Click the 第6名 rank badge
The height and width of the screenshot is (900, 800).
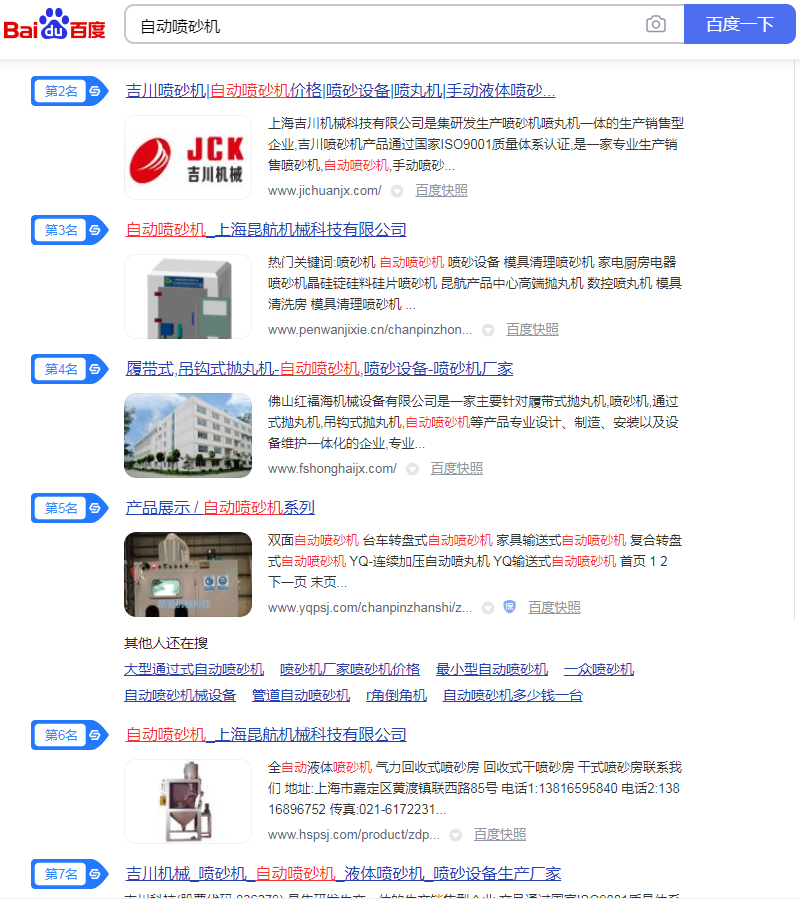(69, 735)
